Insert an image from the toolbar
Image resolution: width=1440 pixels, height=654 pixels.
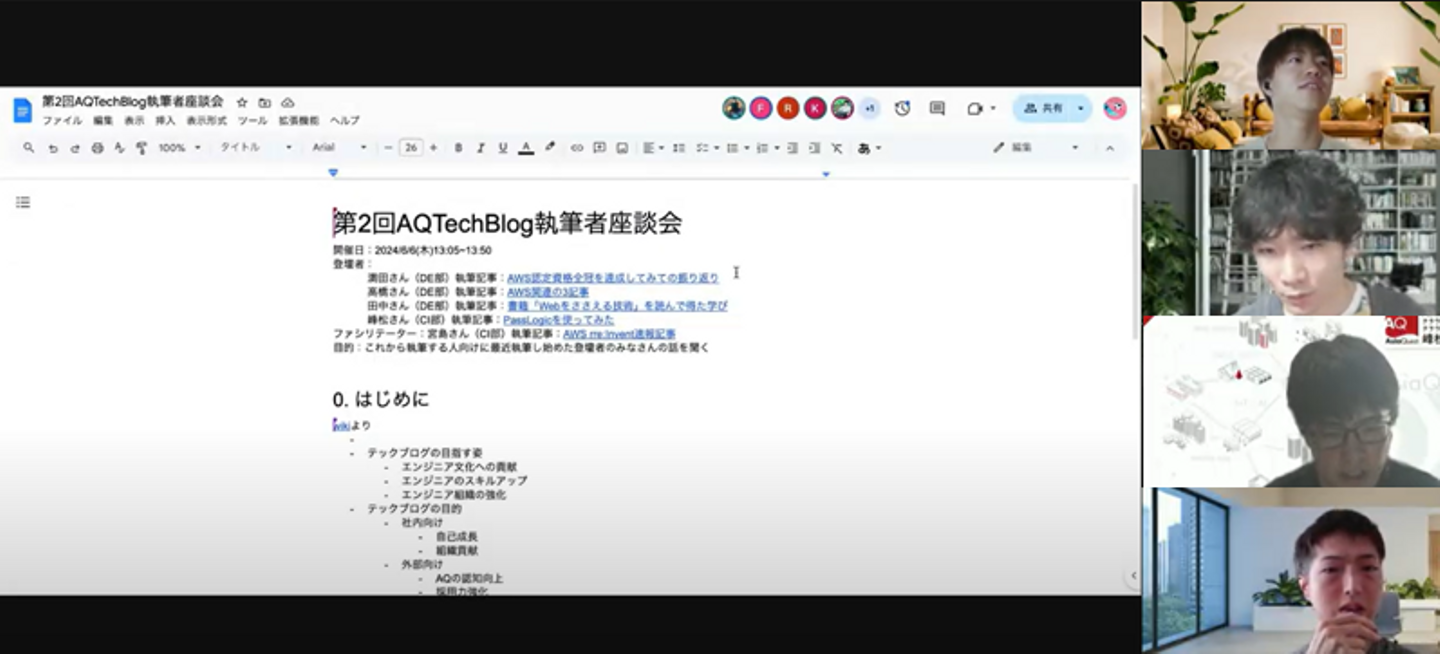[622, 148]
